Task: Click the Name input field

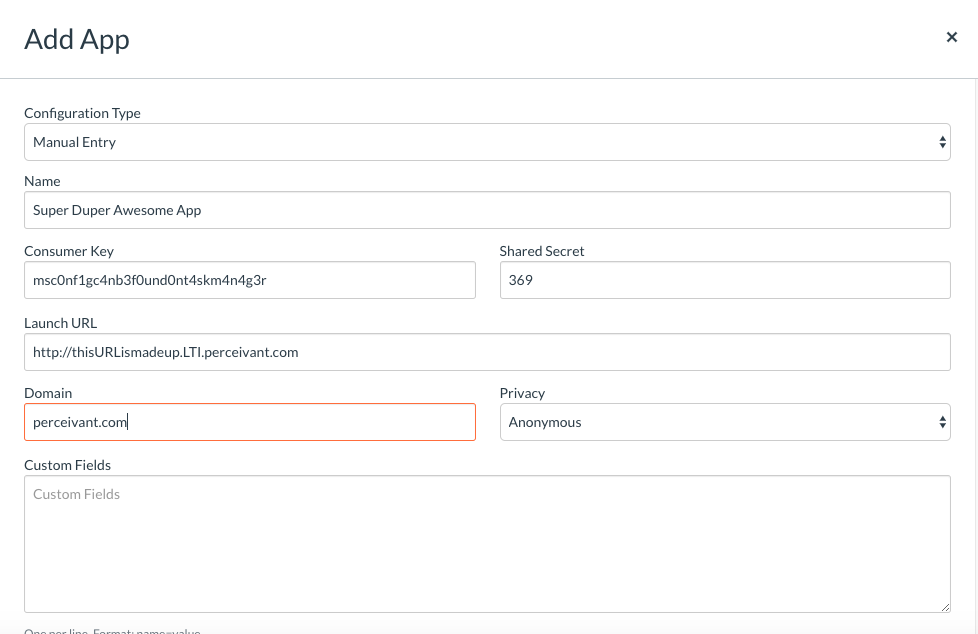Action: (487, 210)
